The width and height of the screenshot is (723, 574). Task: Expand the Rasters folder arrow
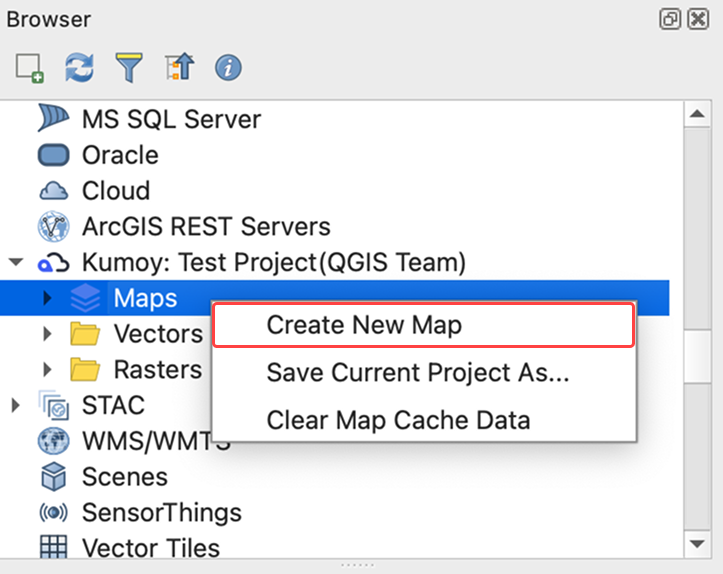(47, 369)
